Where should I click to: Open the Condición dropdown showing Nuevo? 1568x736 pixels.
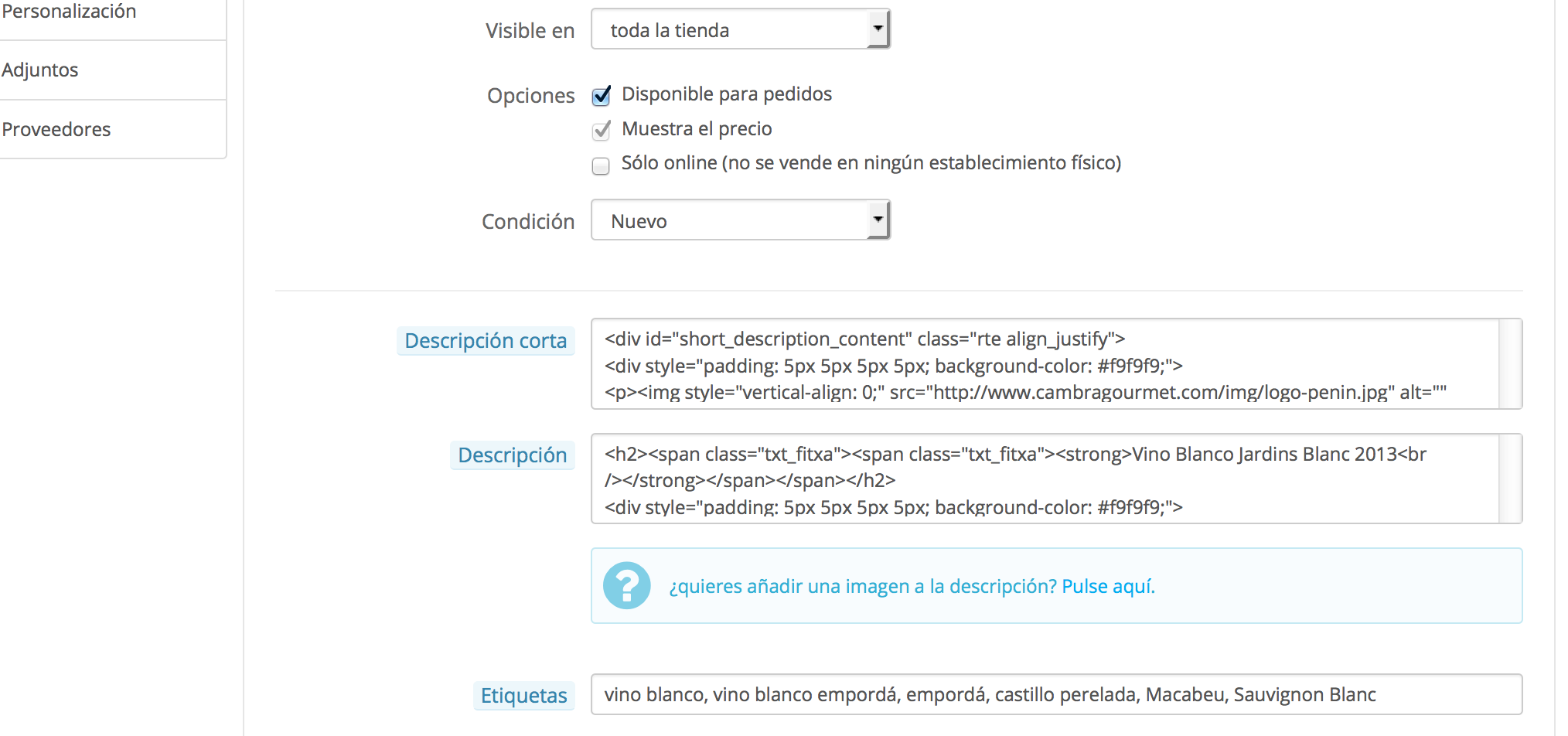(741, 220)
